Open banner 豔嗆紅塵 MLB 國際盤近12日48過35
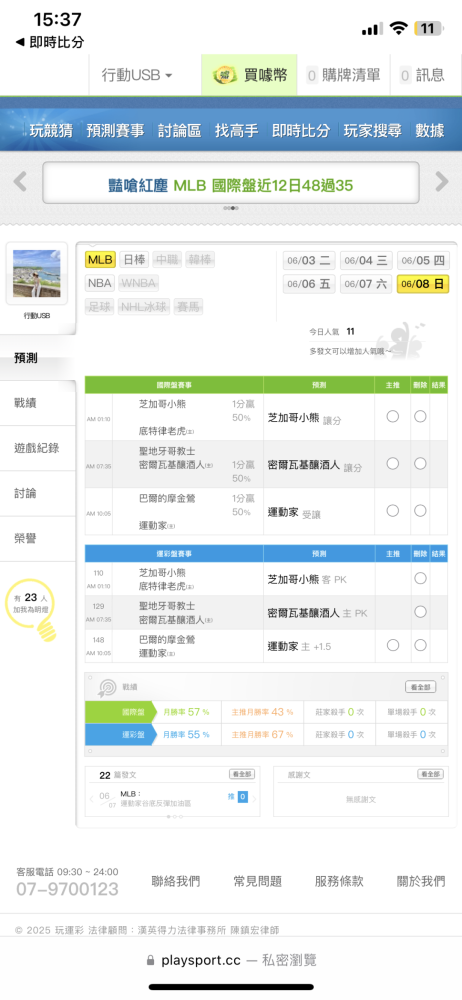Viewport: 462px width, 1000px height. (x=230, y=182)
